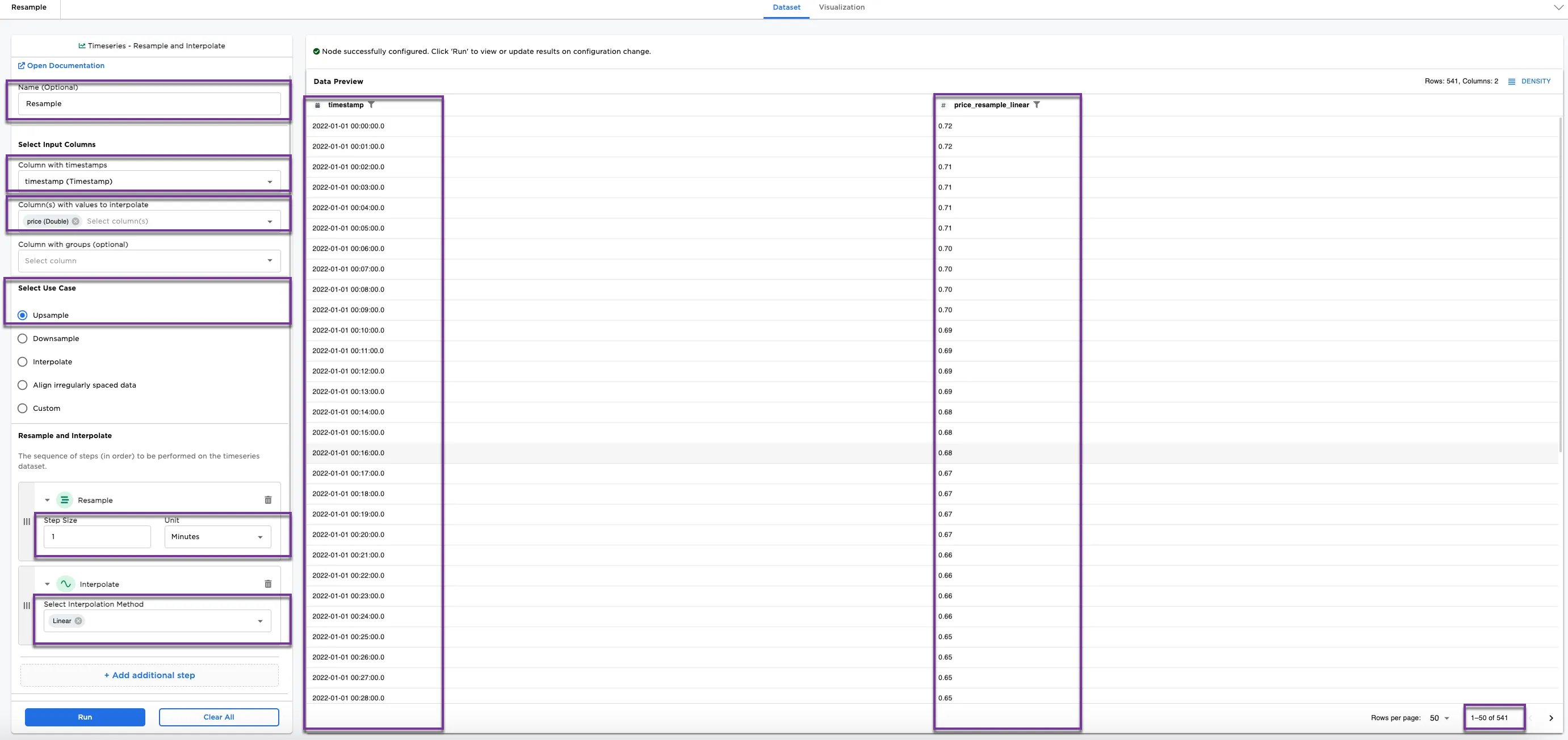The height and width of the screenshot is (740, 1568).
Task: Delete the Resample step with trash icon
Action: [268, 499]
